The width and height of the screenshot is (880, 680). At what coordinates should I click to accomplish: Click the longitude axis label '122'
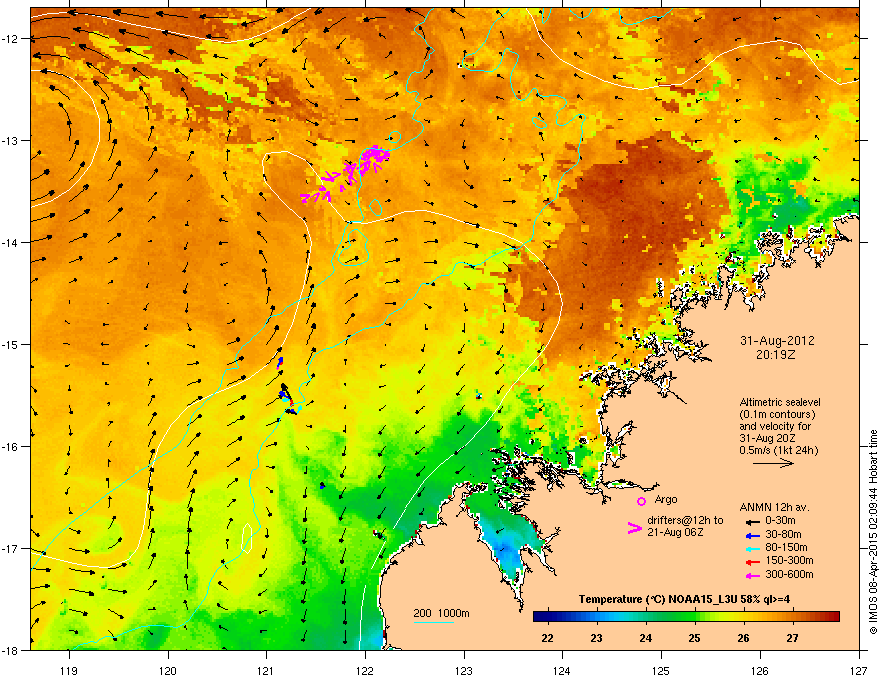pyautogui.click(x=365, y=670)
